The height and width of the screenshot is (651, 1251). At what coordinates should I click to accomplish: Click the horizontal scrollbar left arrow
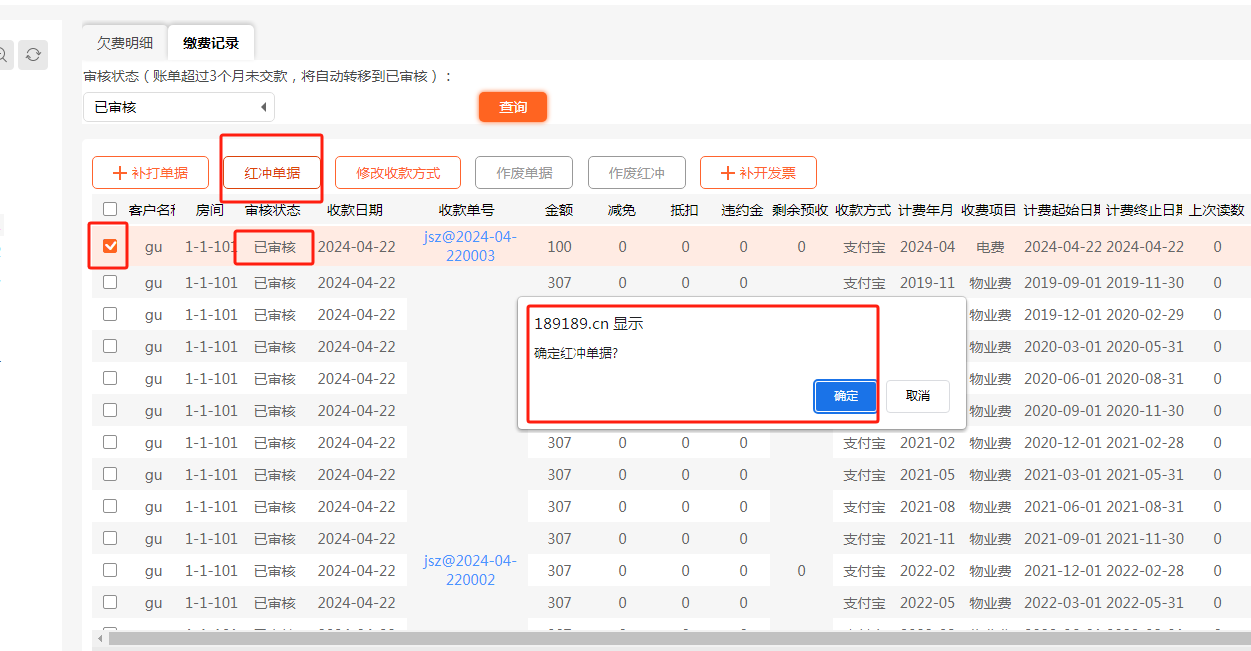click(100, 638)
